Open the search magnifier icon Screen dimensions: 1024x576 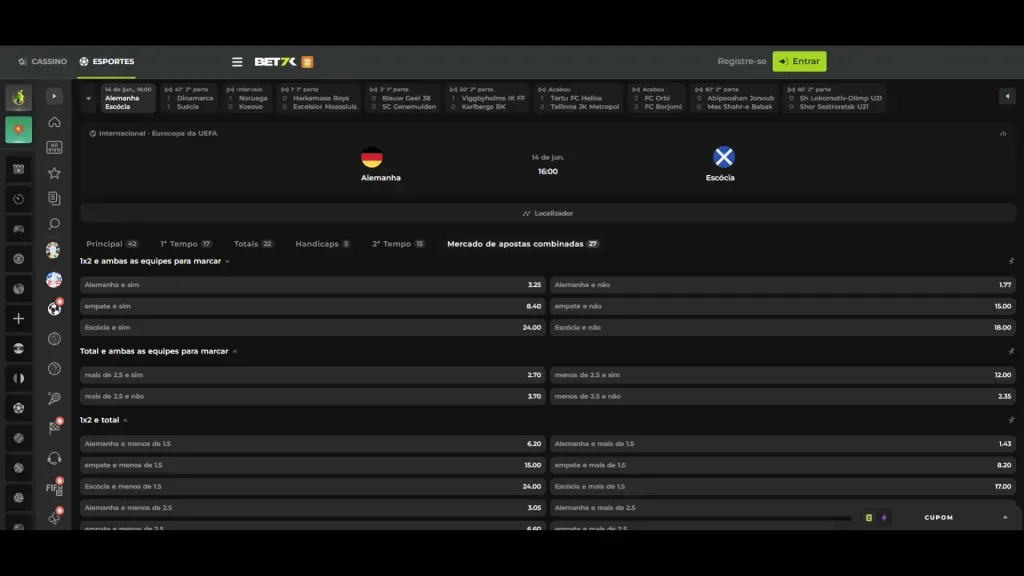(54, 224)
